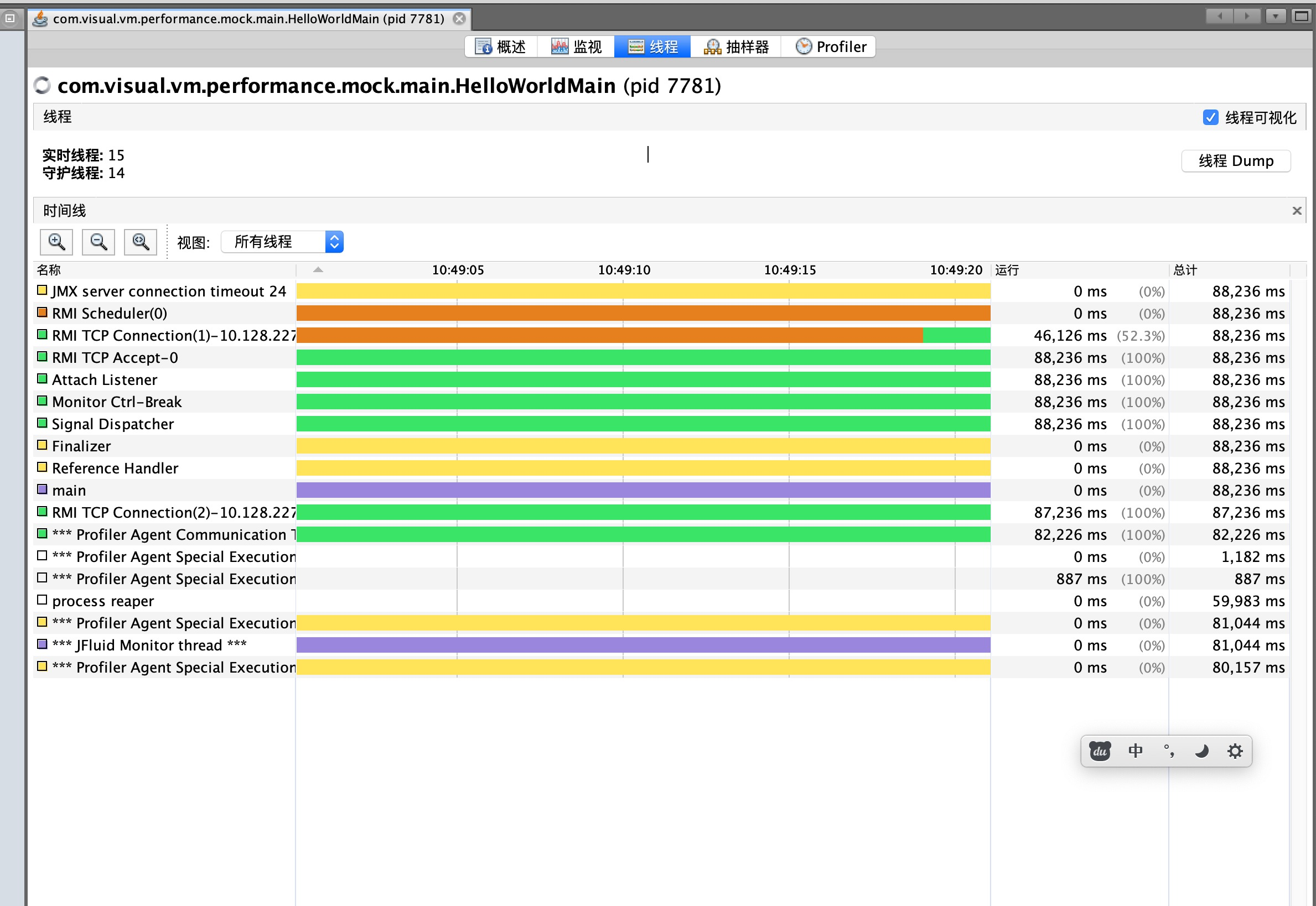Switch to the 监视 tab
This screenshot has height=906, width=1316.
coord(576,46)
